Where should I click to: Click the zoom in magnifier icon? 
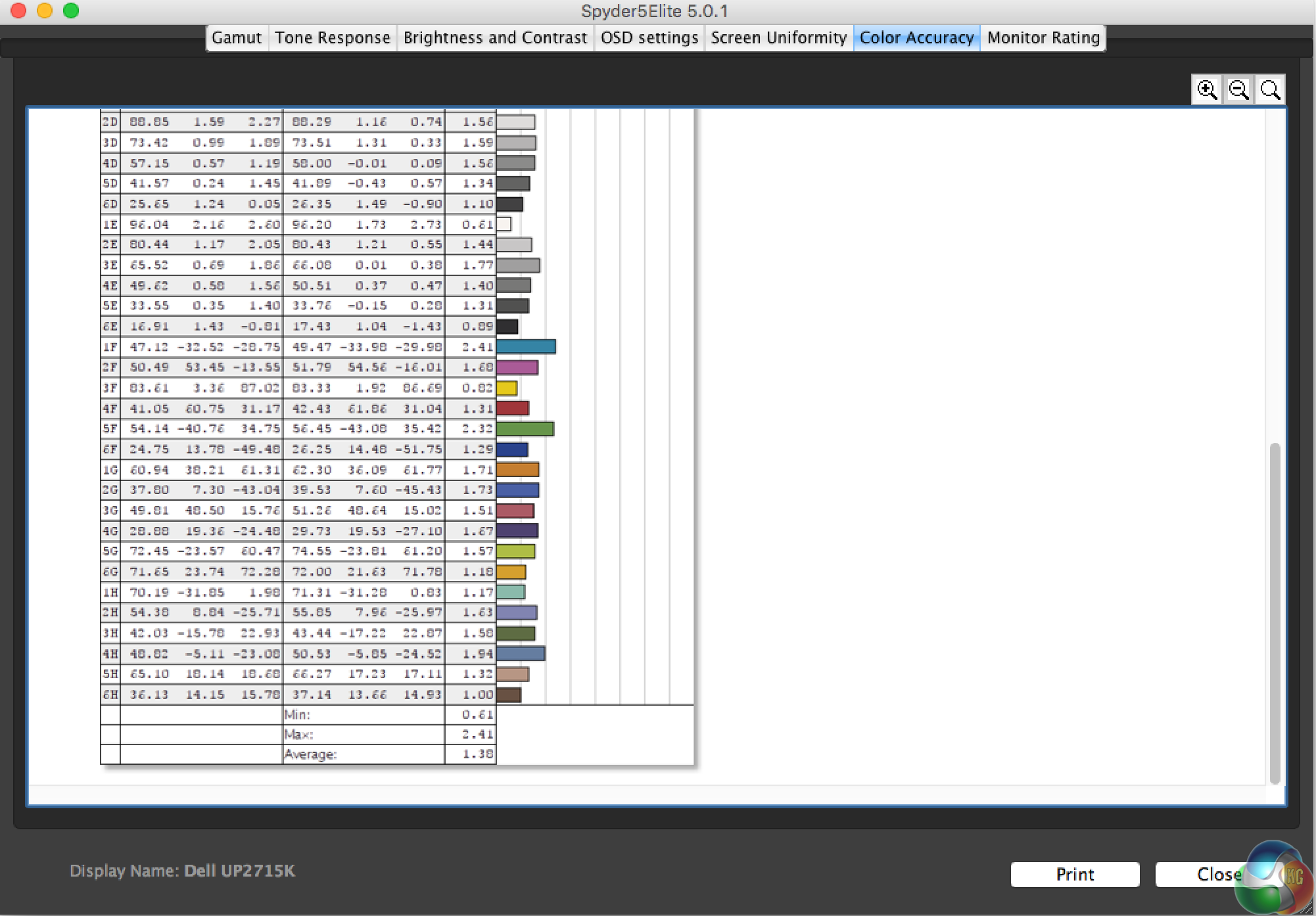[x=1207, y=89]
